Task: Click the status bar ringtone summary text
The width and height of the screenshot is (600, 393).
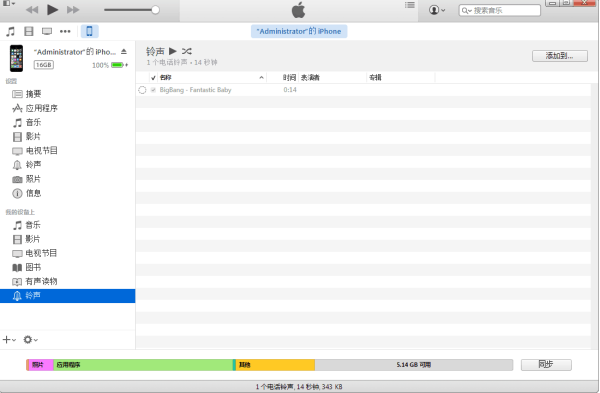Action: (x=299, y=386)
